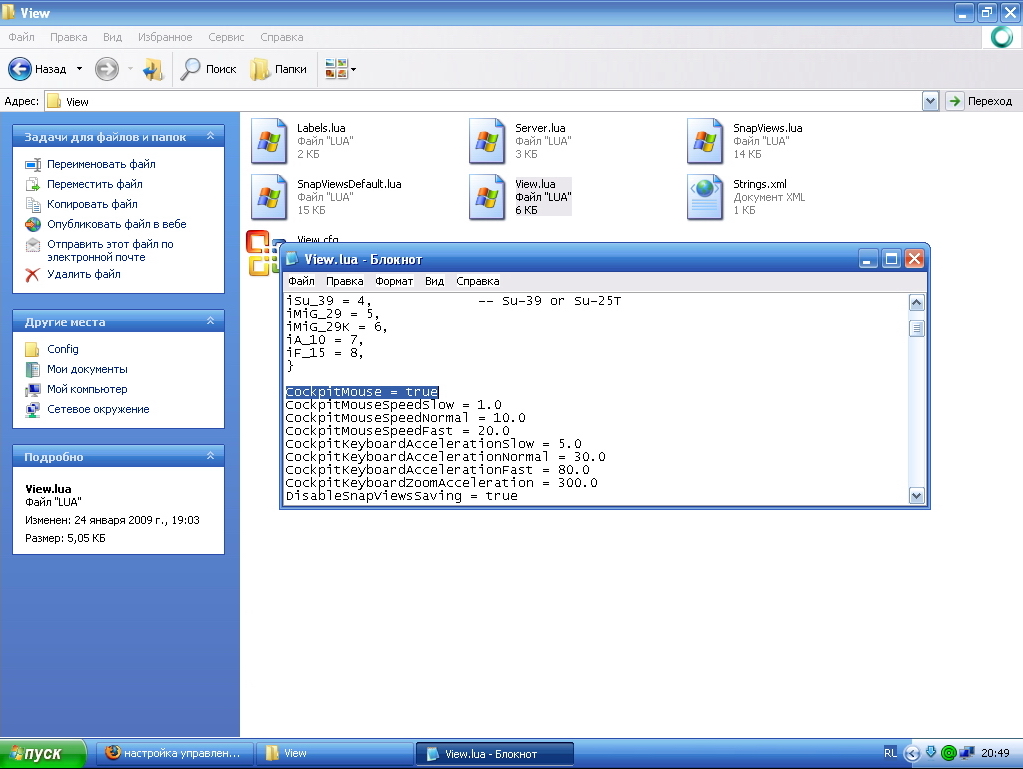Open Explorer's Вид menu
The image size is (1023, 769).
pos(112,37)
